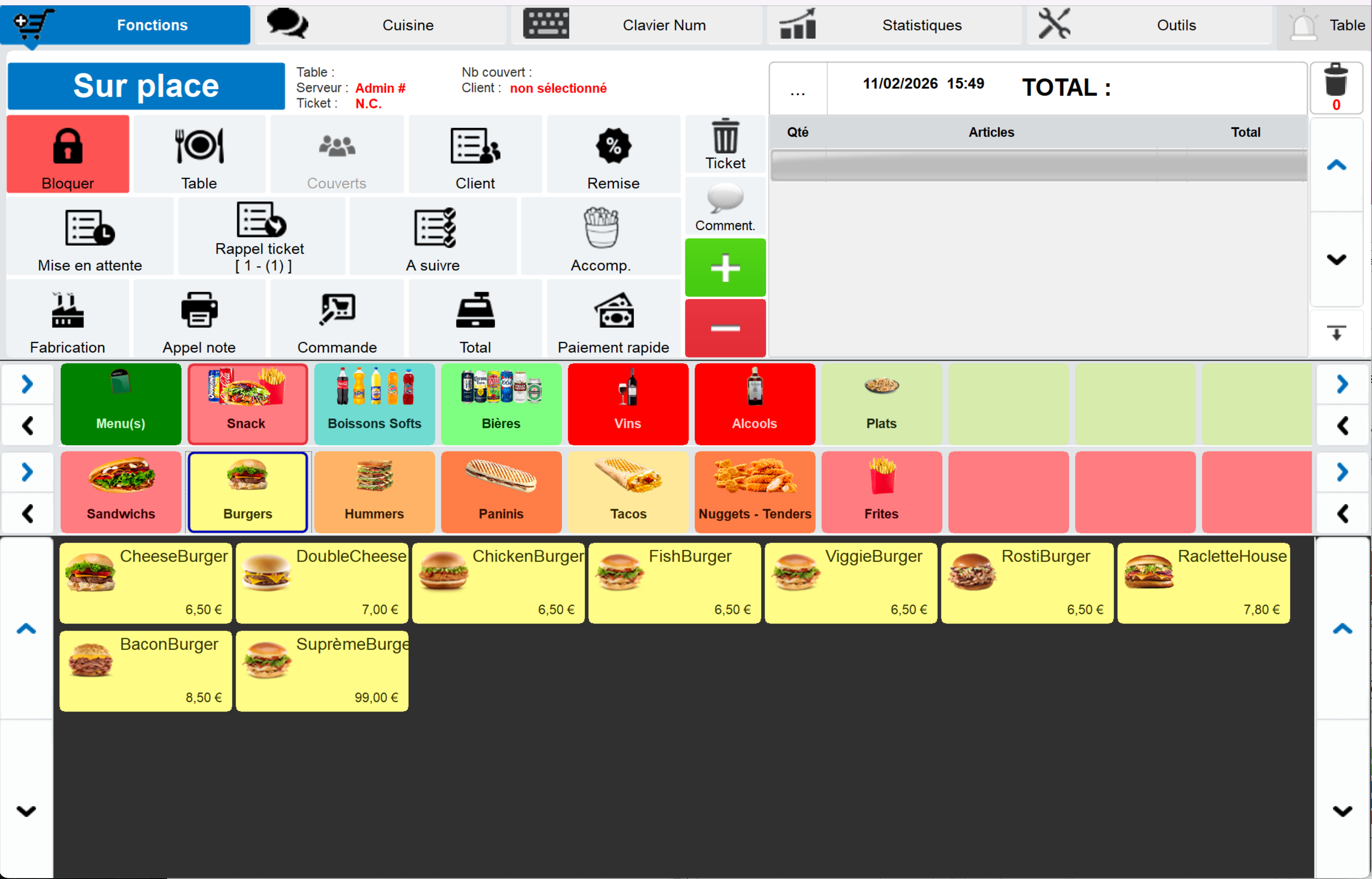Click the Fabrication factory icon
Image resolution: width=1372 pixels, height=879 pixels.
tap(67, 312)
